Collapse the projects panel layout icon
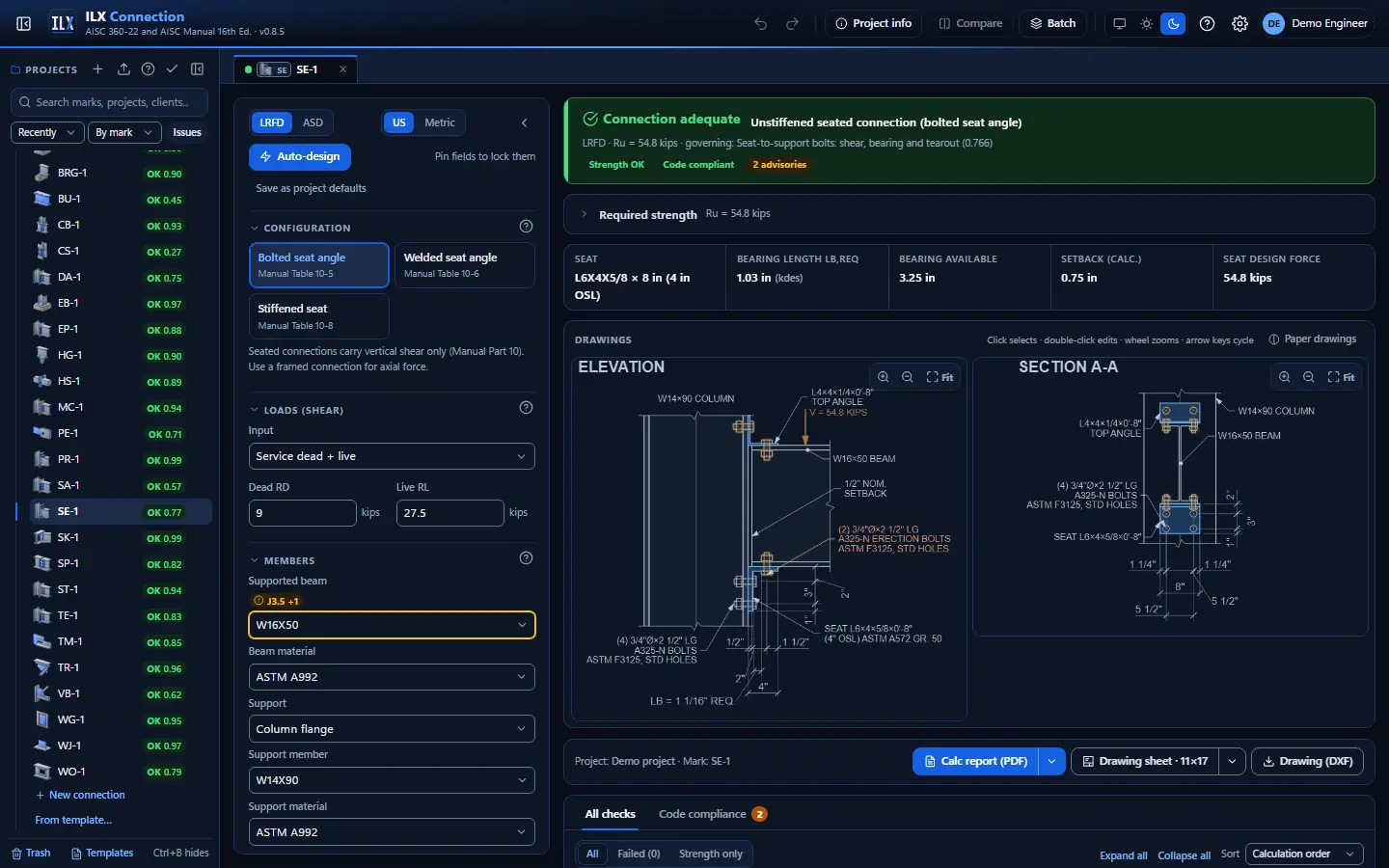This screenshot has height=868, width=1389. click(x=198, y=69)
